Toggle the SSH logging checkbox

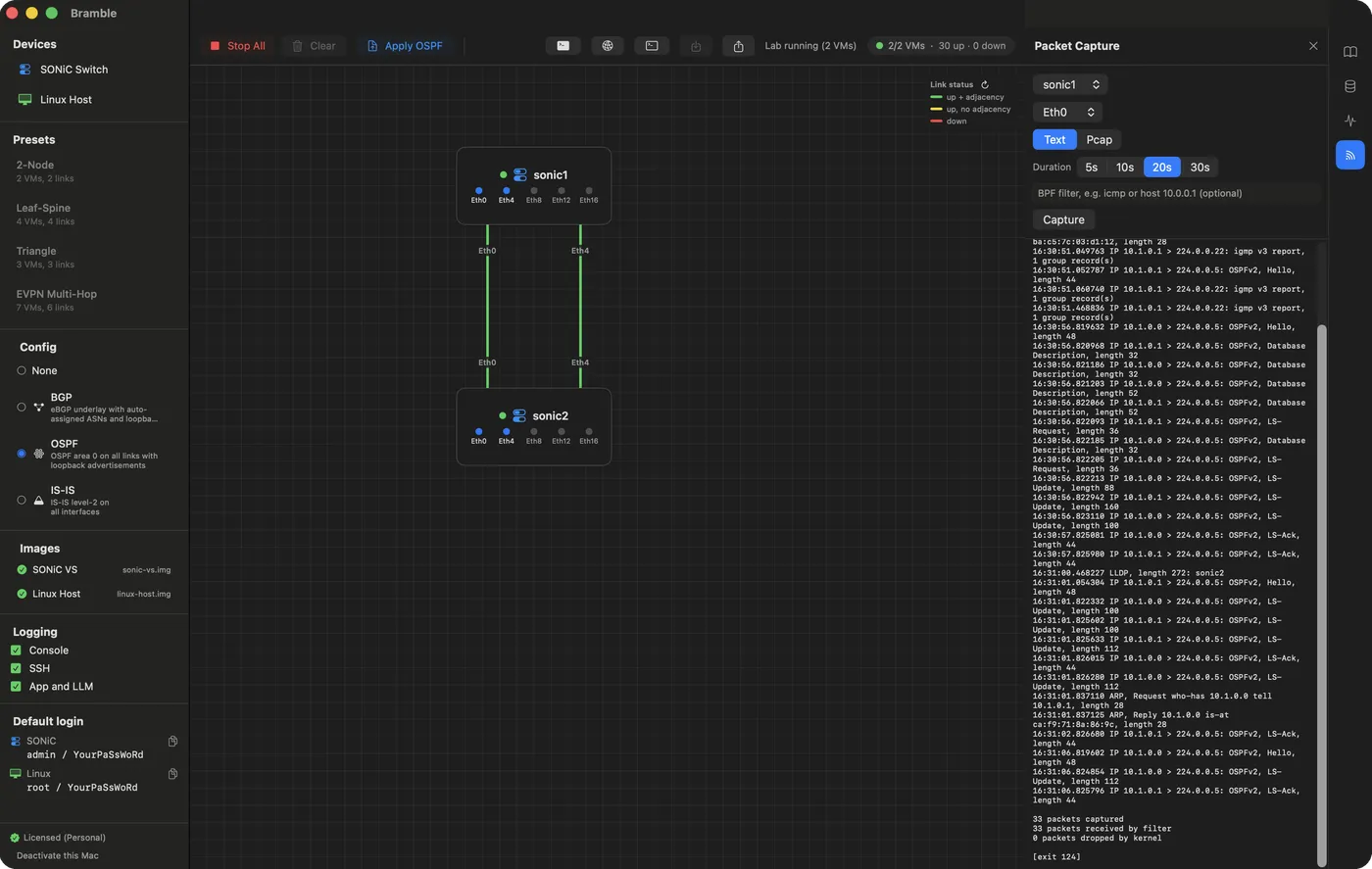point(16,668)
